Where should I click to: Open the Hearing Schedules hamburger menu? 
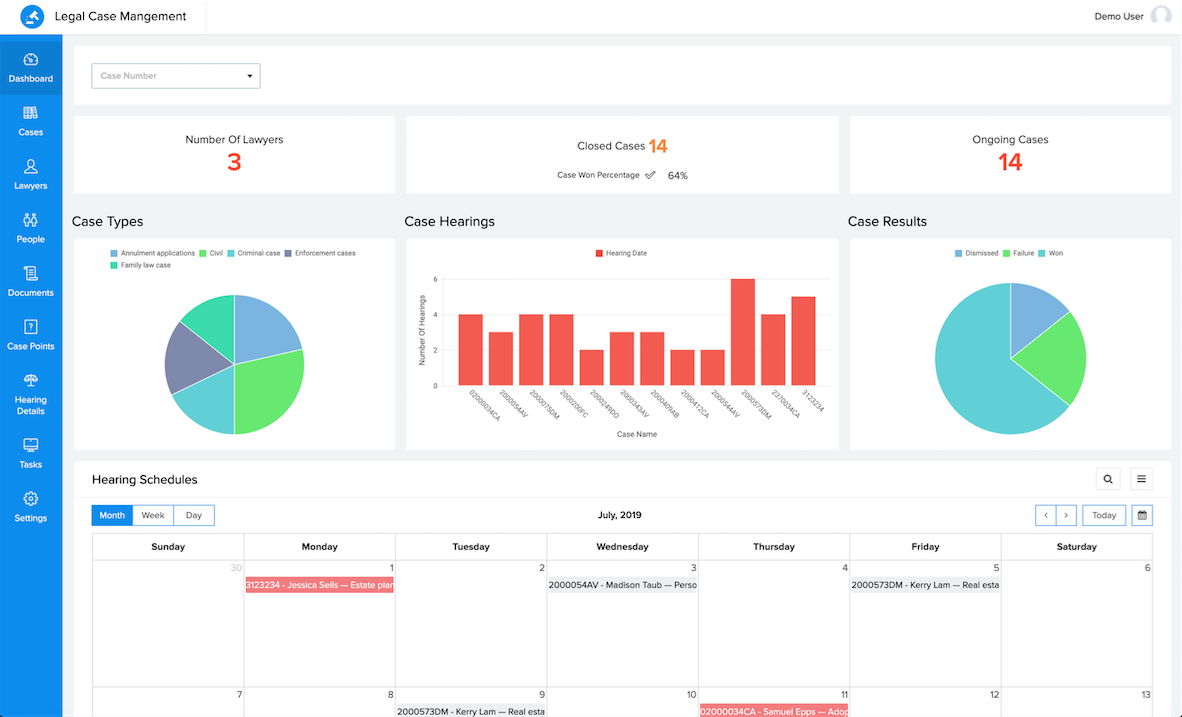1141,479
